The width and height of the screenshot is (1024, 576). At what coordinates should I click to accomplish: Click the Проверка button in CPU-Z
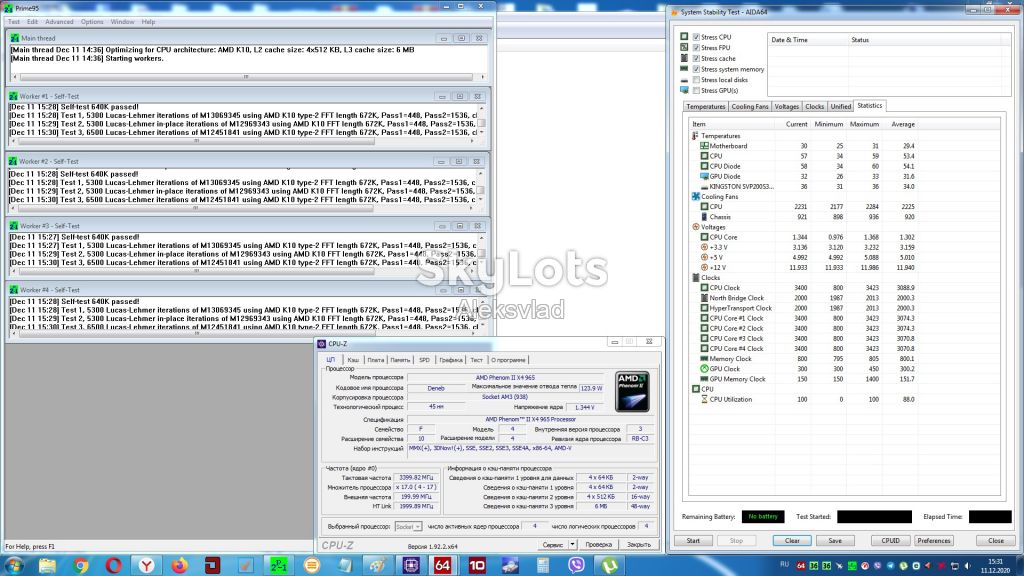(598, 544)
